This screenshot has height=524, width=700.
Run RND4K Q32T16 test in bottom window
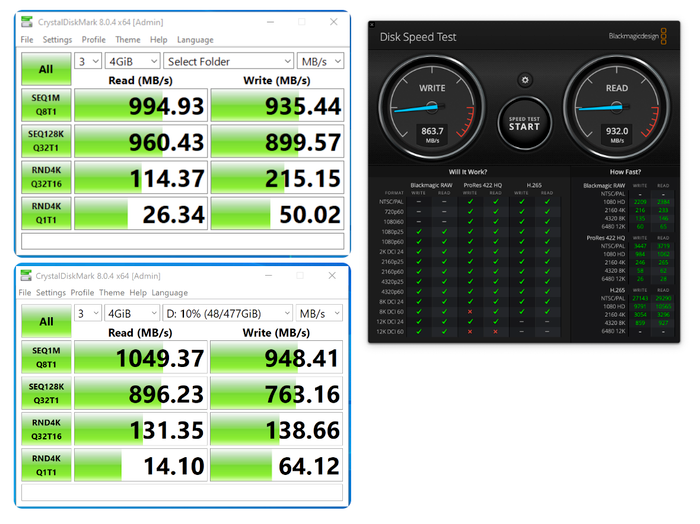pos(46,429)
